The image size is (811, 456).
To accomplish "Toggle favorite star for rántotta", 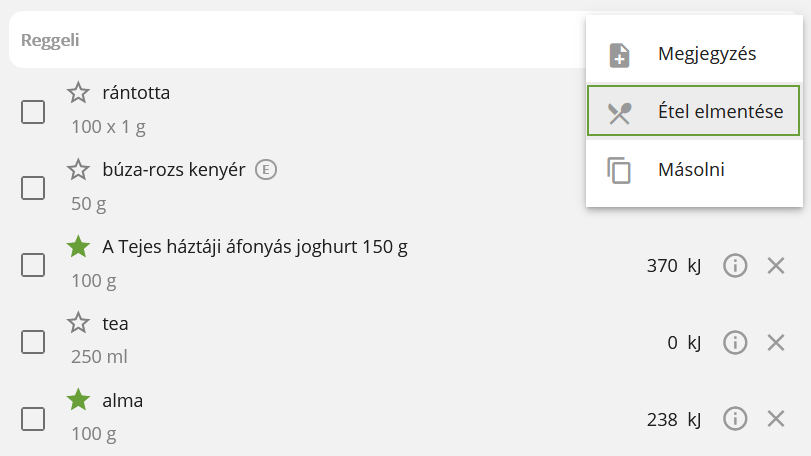I will (78, 93).
